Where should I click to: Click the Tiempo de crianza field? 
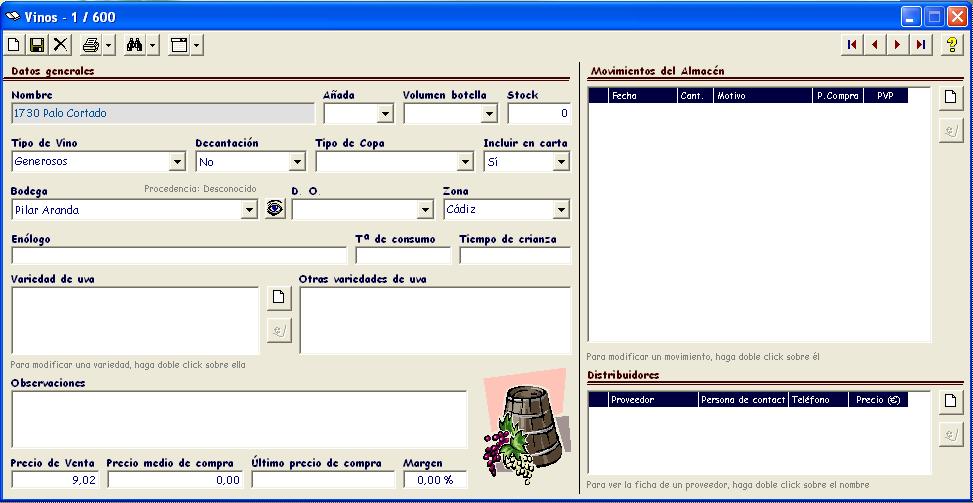click(515, 255)
